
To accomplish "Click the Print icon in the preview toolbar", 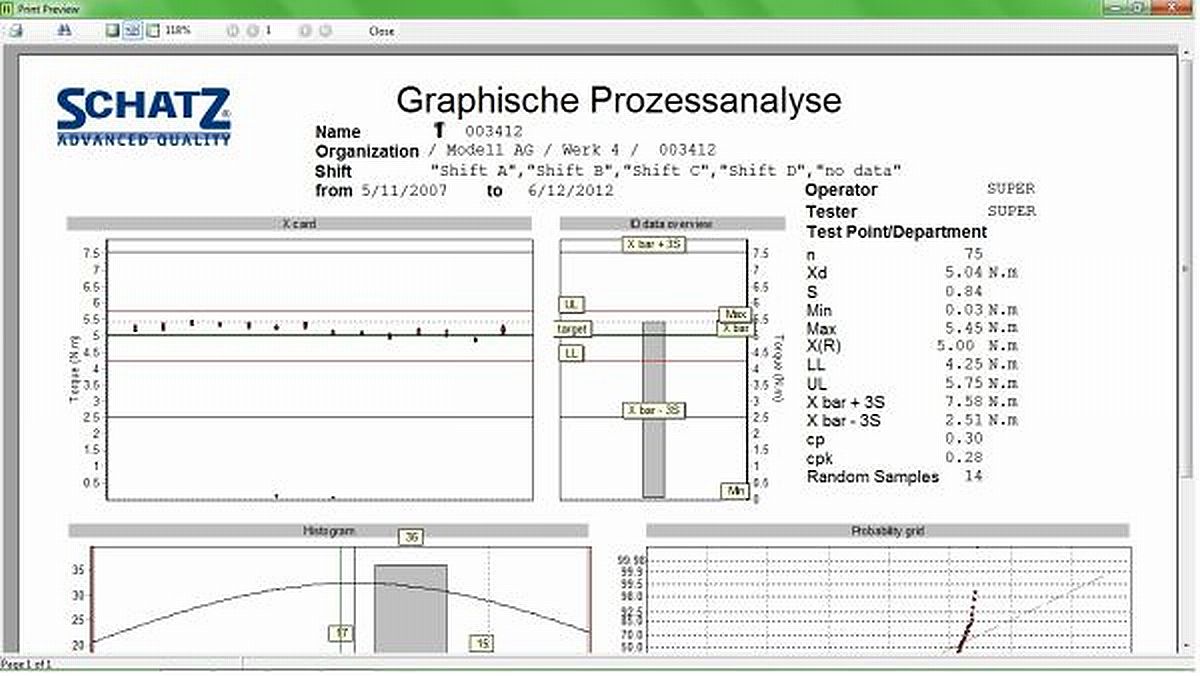I will coord(15,31).
